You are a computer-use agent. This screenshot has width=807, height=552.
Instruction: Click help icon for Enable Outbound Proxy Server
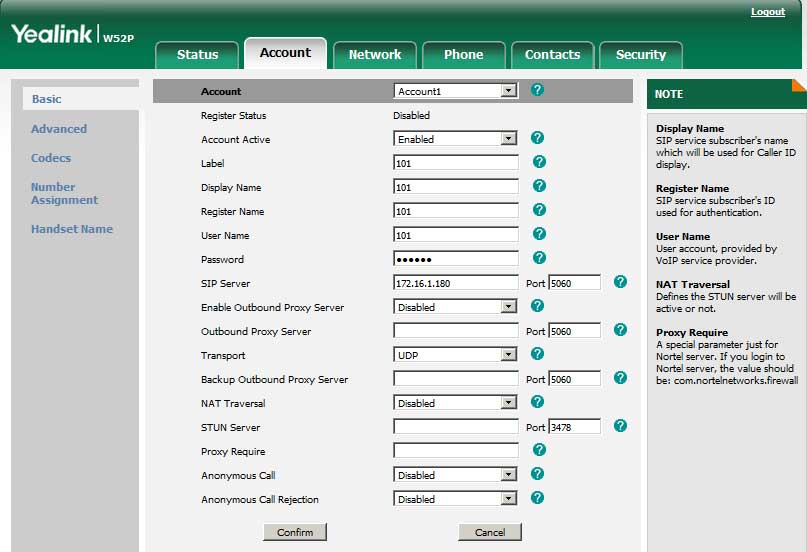point(537,306)
